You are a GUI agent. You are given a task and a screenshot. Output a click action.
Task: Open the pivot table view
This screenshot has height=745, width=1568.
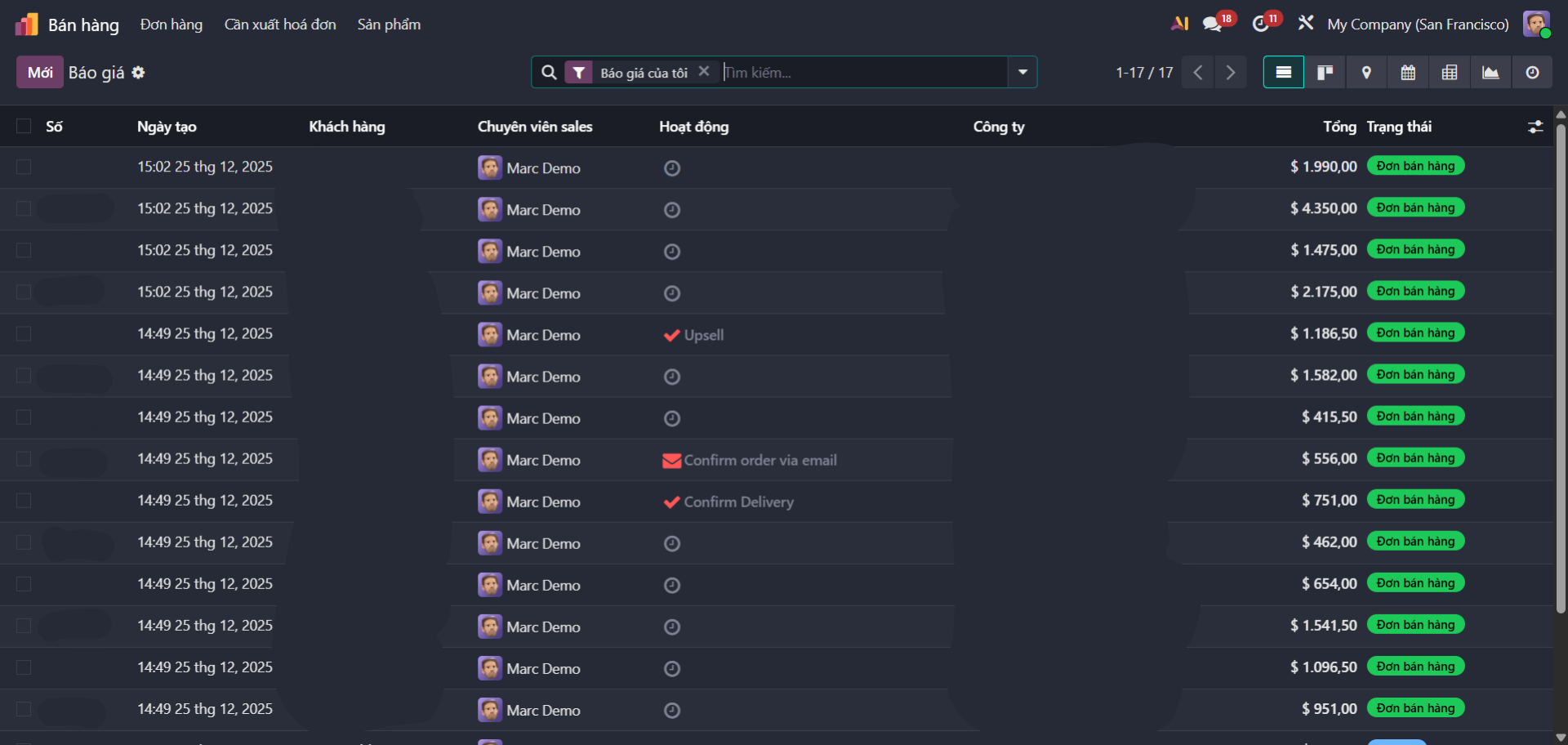pyautogui.click(x=1450, y=73)
